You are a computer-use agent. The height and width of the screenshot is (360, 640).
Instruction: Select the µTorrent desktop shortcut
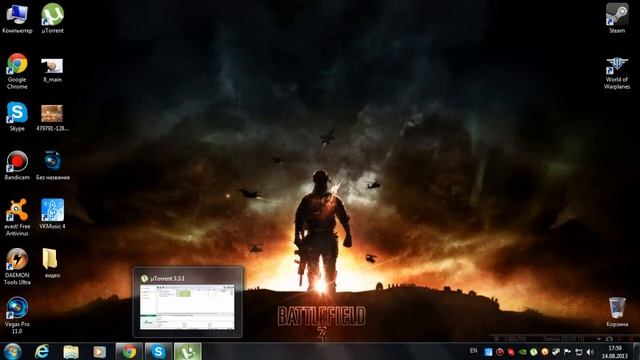[52, 18]
